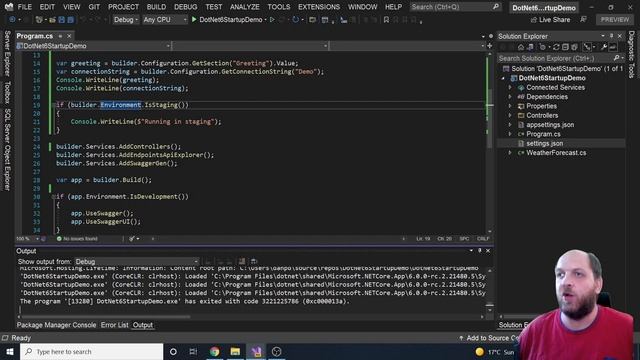Expand the Controllers folder
Viewport: 640px width, 360px height.
pos(510,116)
